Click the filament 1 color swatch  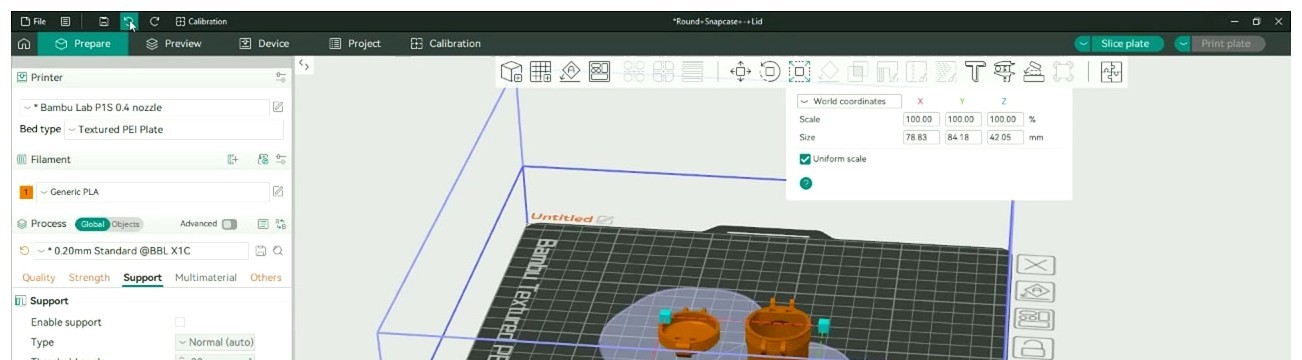click(26, 192)
